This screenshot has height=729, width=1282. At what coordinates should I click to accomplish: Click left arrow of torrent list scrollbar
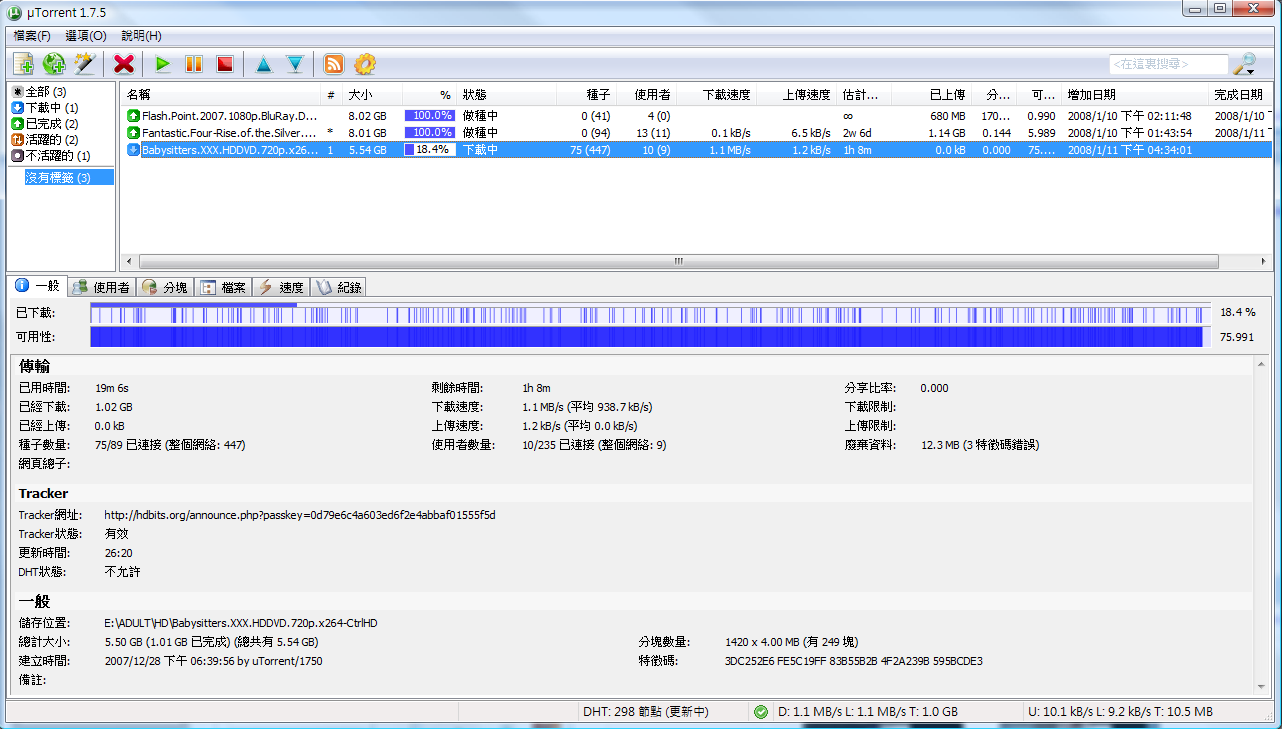pos(128,261)
